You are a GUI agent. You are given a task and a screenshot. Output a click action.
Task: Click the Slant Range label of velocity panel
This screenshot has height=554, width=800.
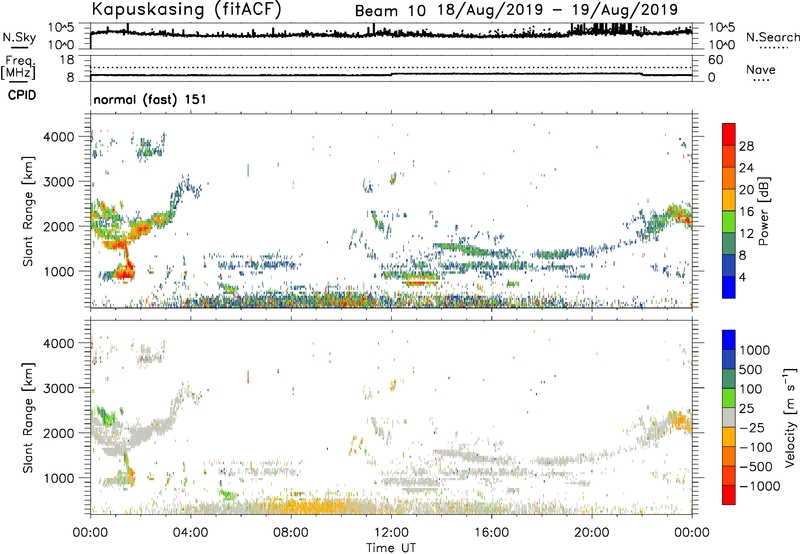[28, 418]
